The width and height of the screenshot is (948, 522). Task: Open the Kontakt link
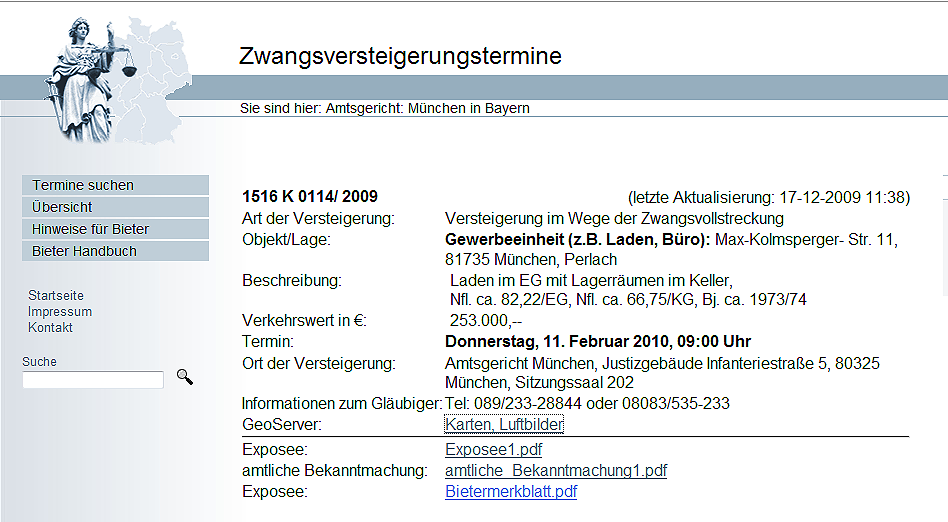pyautogui.click(x=50, y=327)
